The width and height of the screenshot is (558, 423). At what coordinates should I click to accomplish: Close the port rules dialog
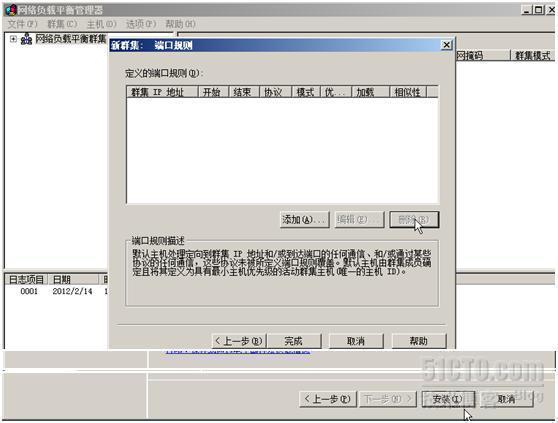(x=446, y=45)
